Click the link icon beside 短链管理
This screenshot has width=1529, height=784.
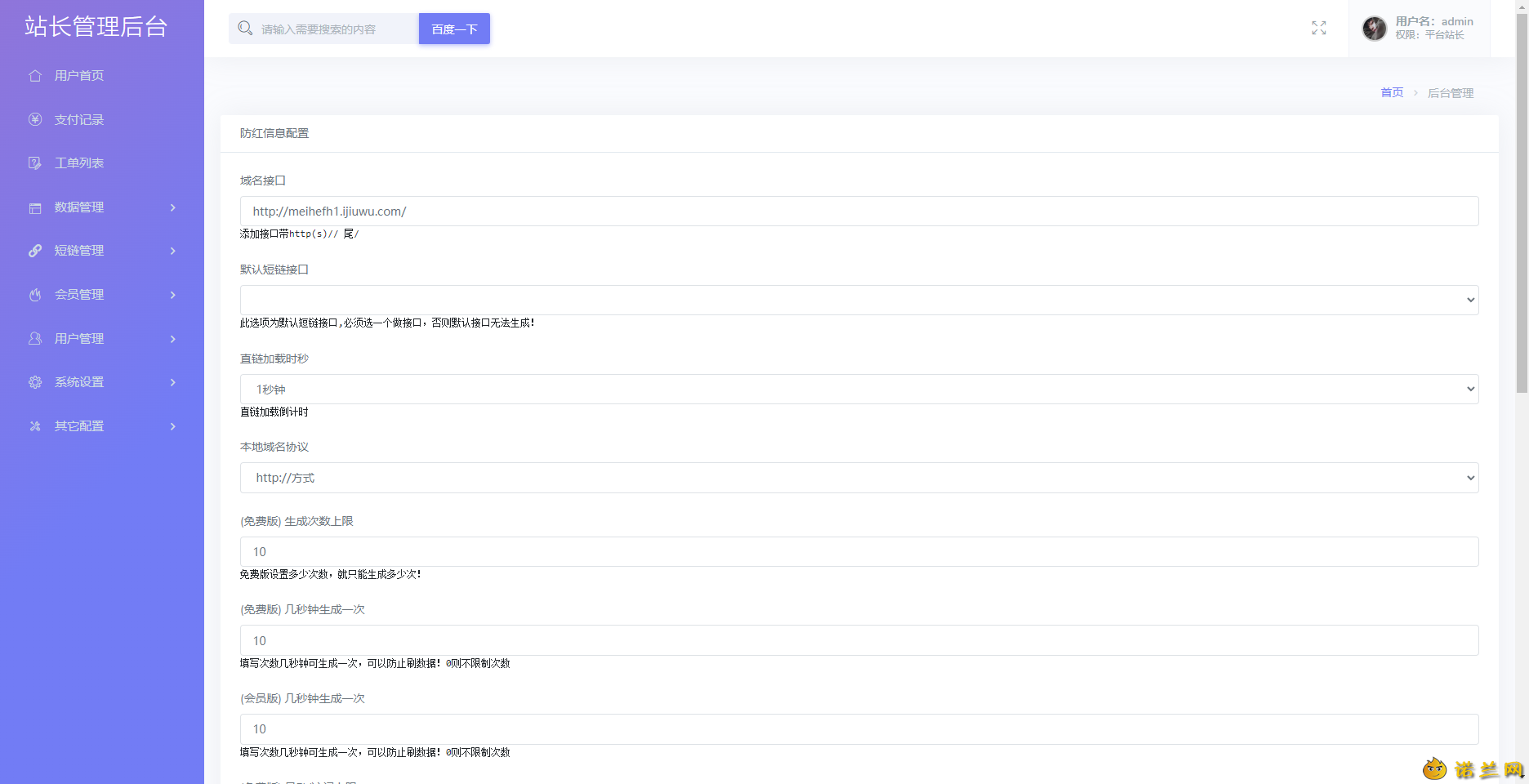pos(35,251)
